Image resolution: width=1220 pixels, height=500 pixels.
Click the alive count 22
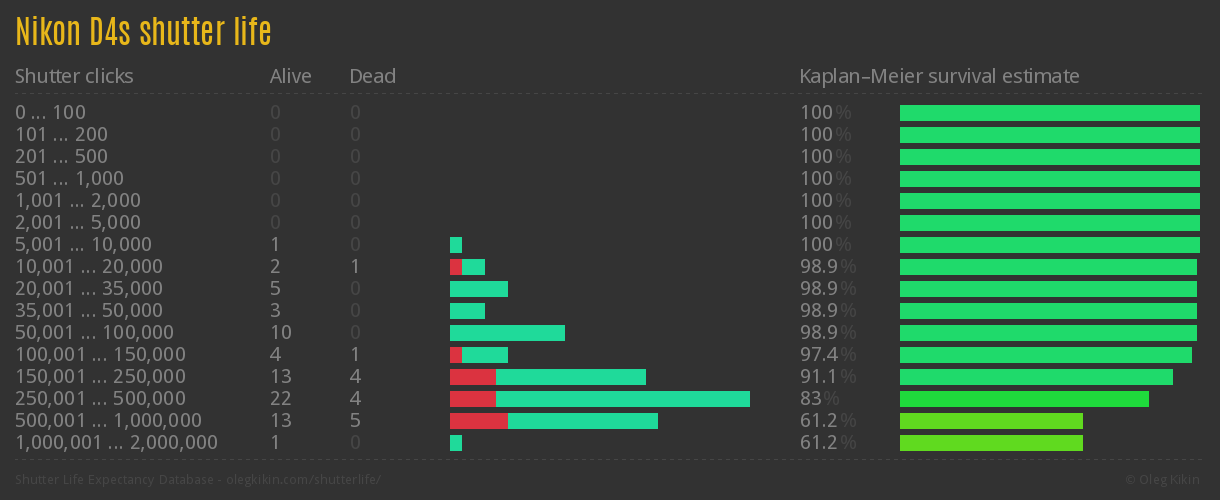pyautogui.click(x=280, y=399)
